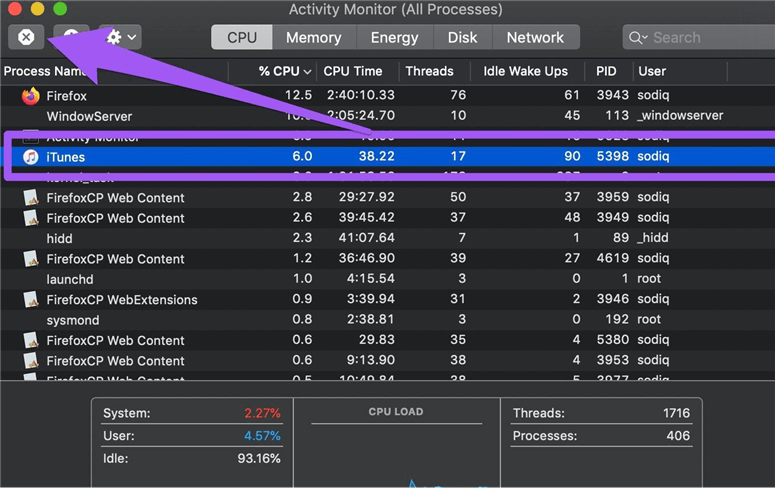Click the FirefoxCP WebExtensions document icon
The image size is (775, 489).
tap(31, 299)
